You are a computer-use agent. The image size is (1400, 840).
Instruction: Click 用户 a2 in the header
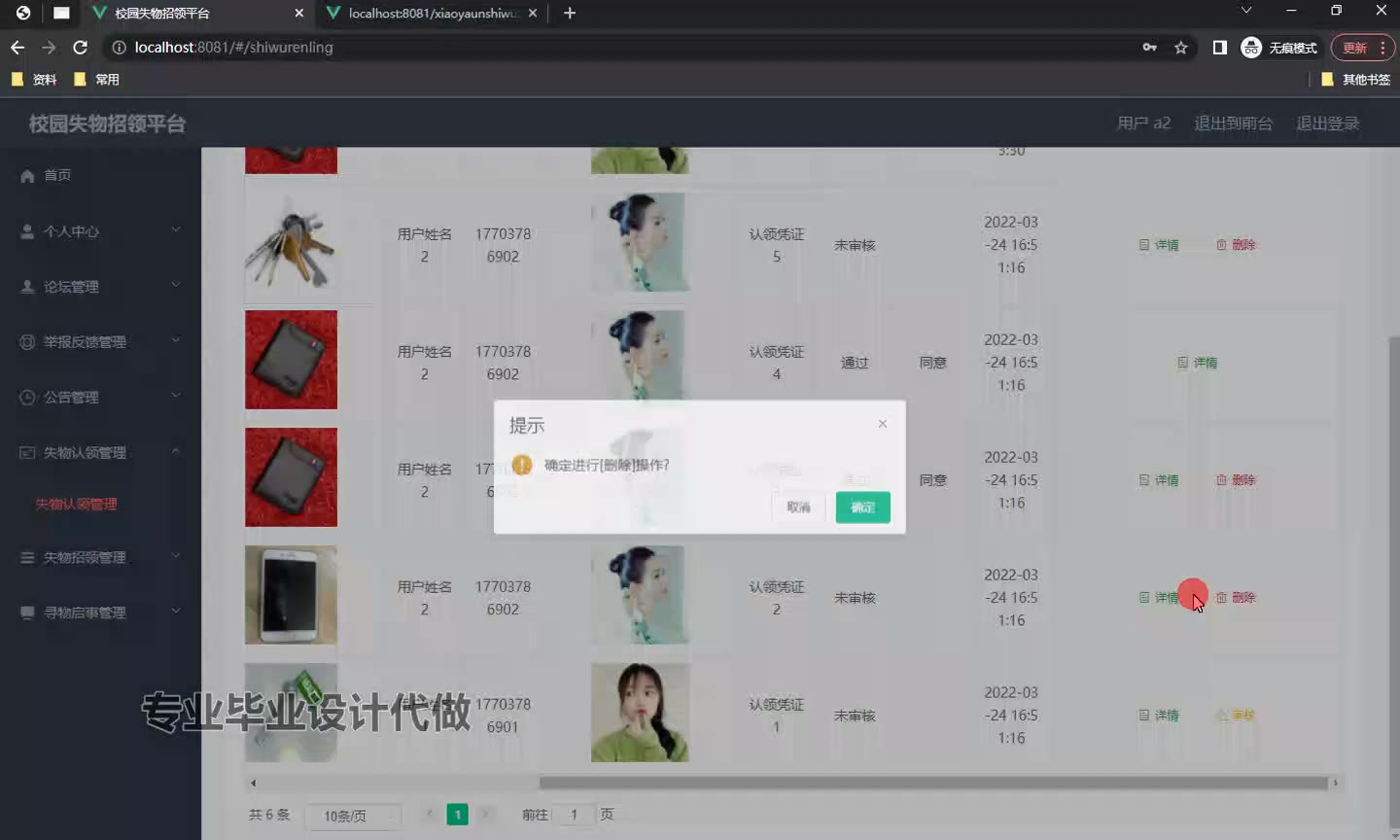pos(1143,123)
